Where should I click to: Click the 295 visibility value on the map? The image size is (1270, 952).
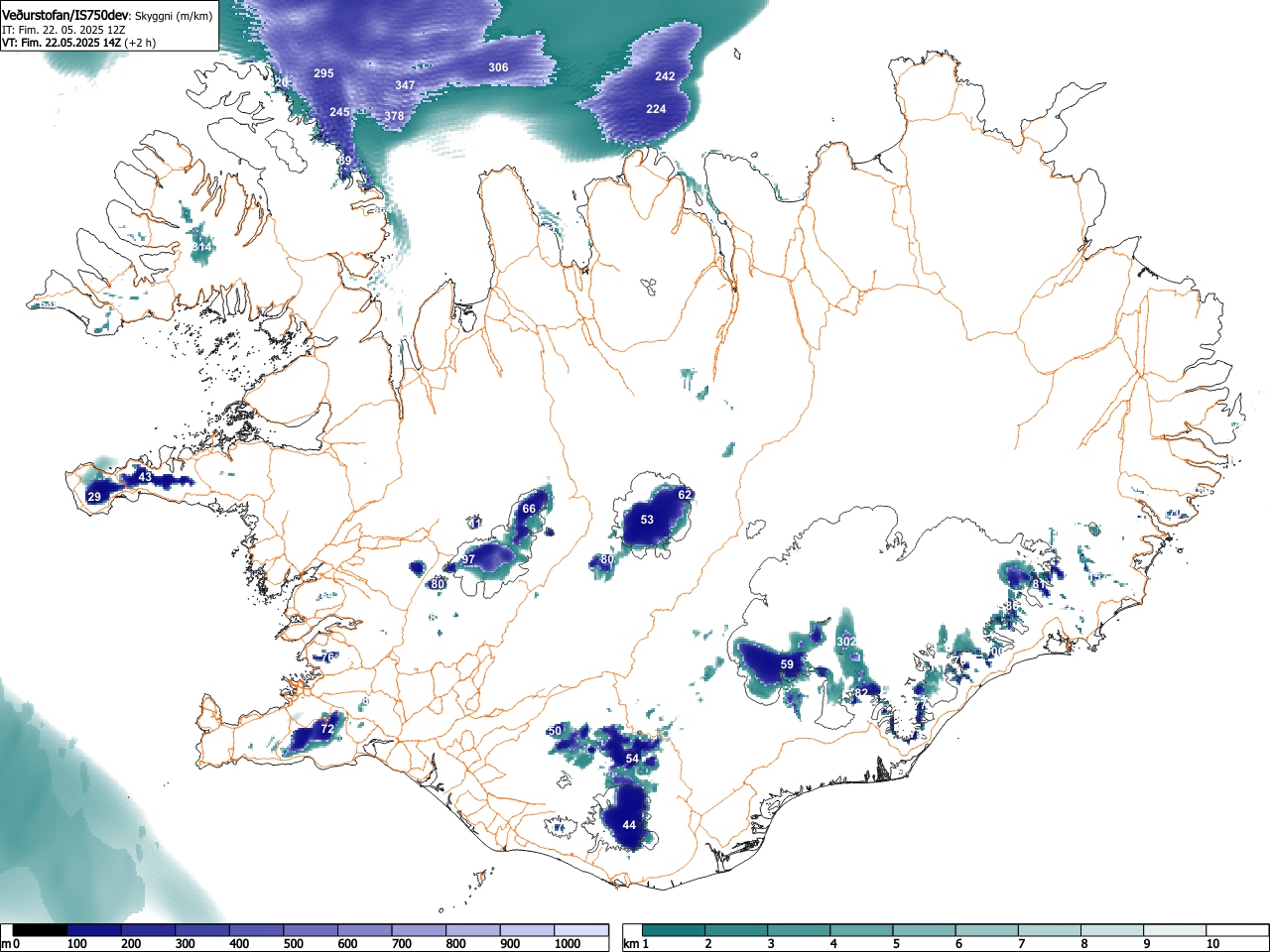tap(323, 73)
